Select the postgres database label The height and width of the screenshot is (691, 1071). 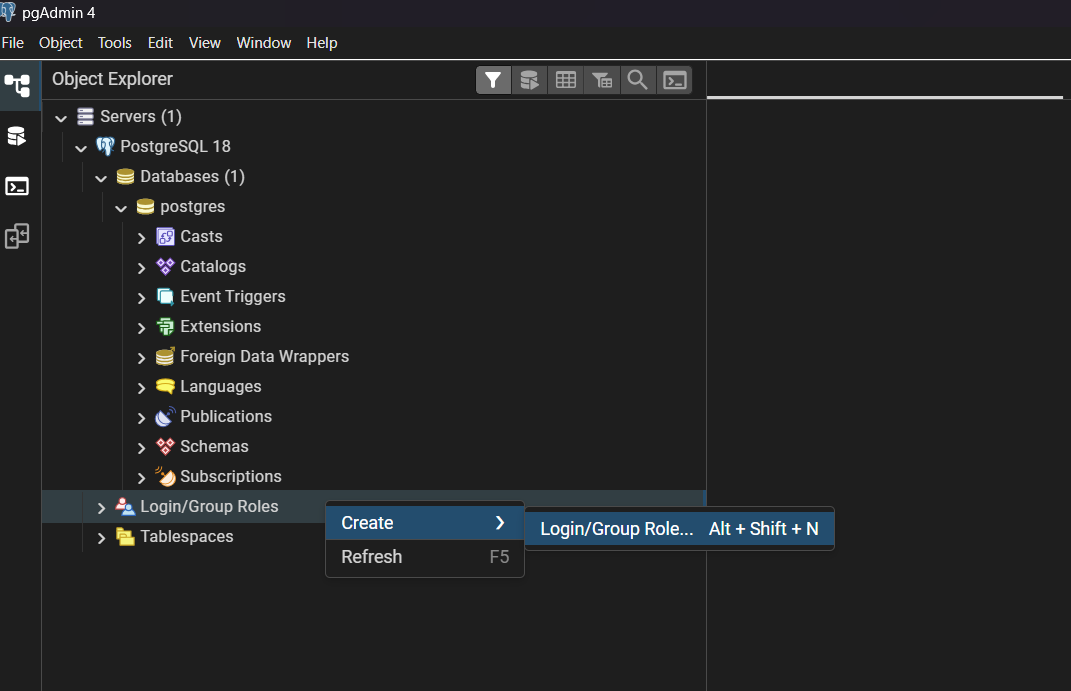click(x=193, y=207)
